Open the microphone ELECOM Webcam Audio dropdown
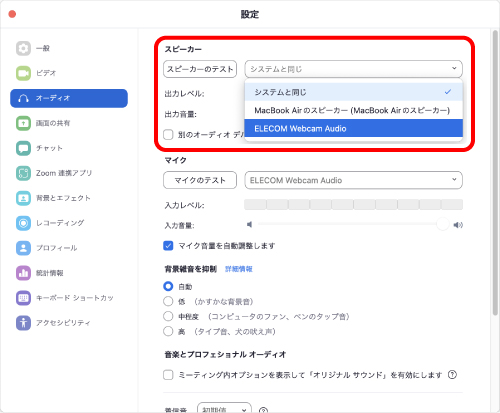This screenshot has height=413, width=500. click(353, 180)
